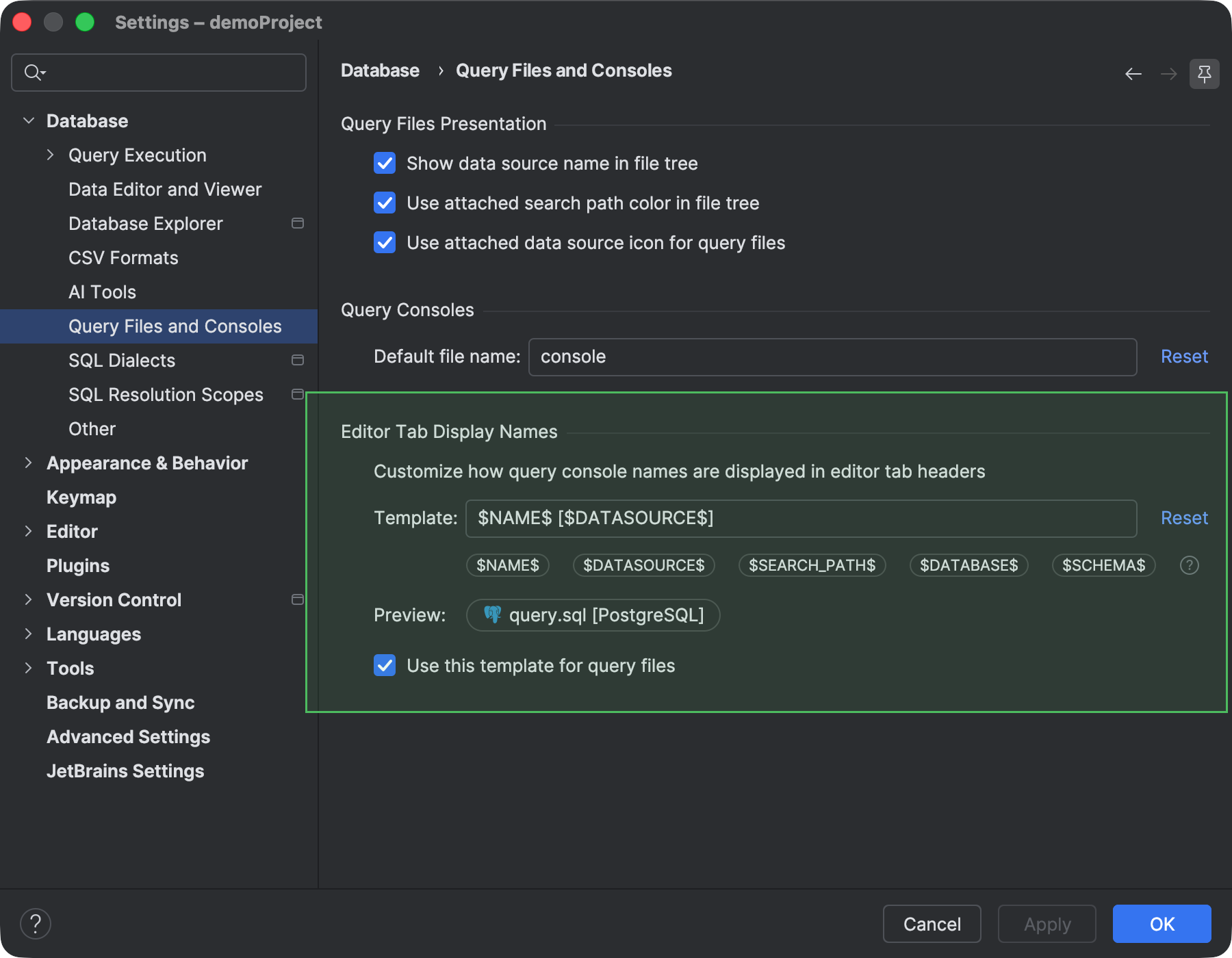Expand the Editor settings node
Screen dimensions: 1232x958
29,531
